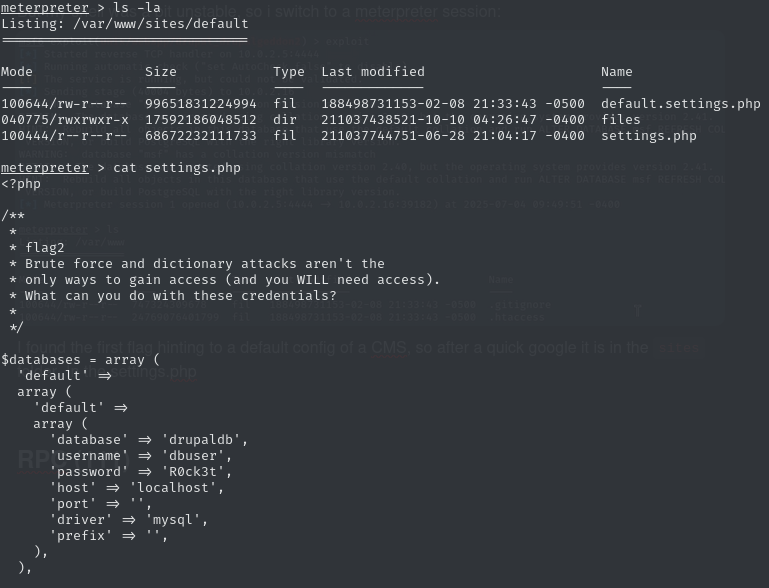Image resolution: width=769 pixels, height=588 pixels.
Task: Select the default.settings.php file name
Action: click(x=681, y=104)
